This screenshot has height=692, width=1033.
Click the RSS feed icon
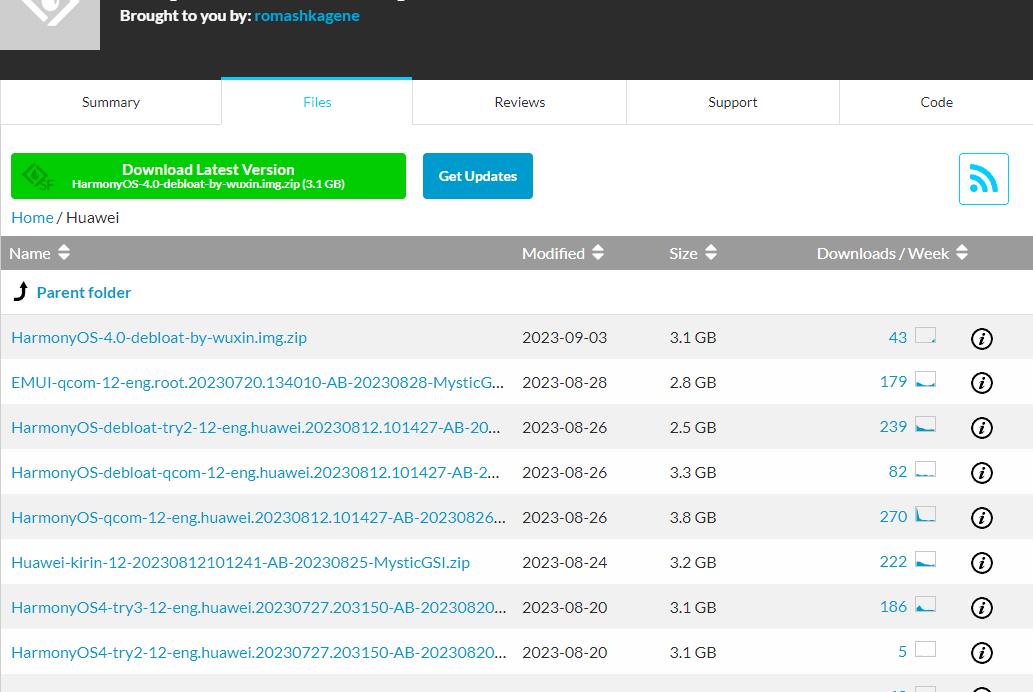pyautogui.click(x=983, y=179)
